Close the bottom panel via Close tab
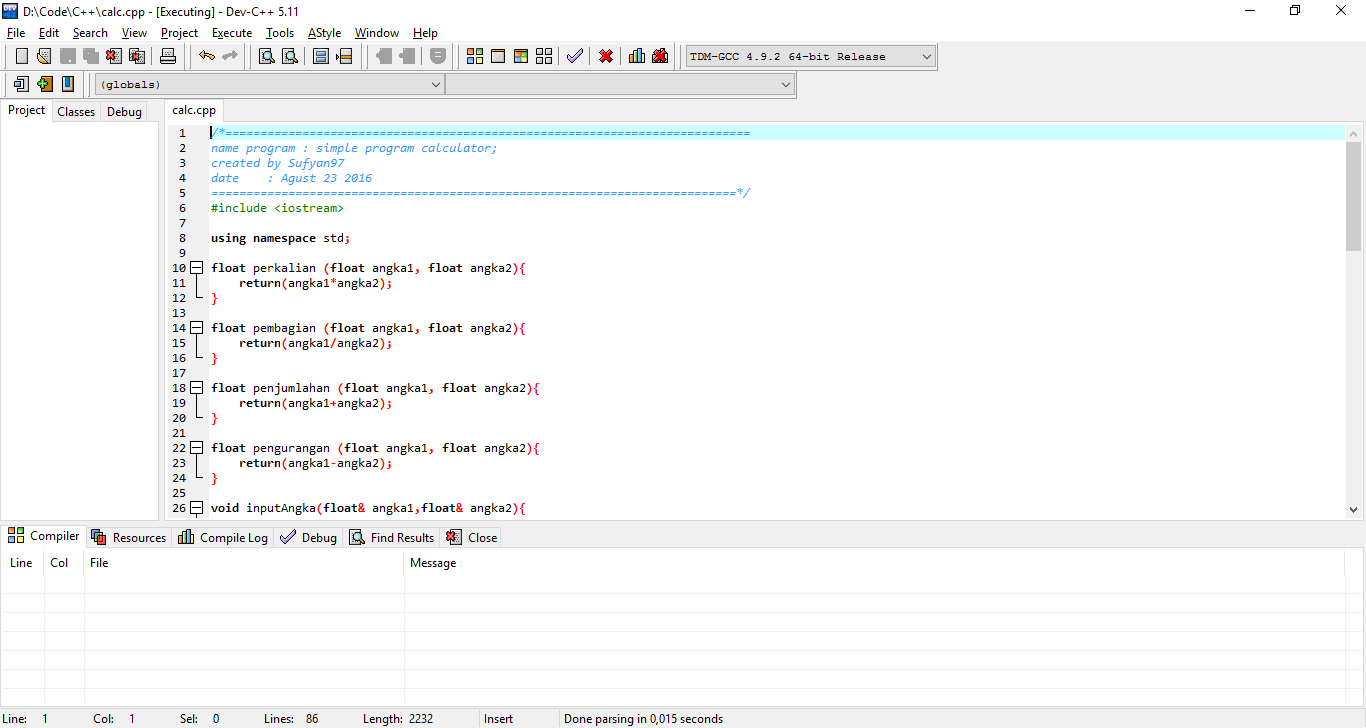The width and height of the screenshot is (1366, 728). (472, 537)
